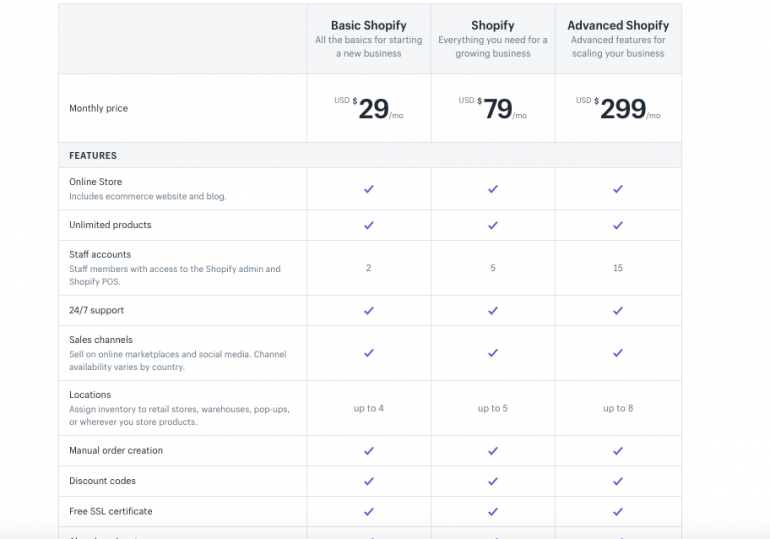
Task: Click the $299 per month price
Action: pyautogui.click(x=620, y=109)
